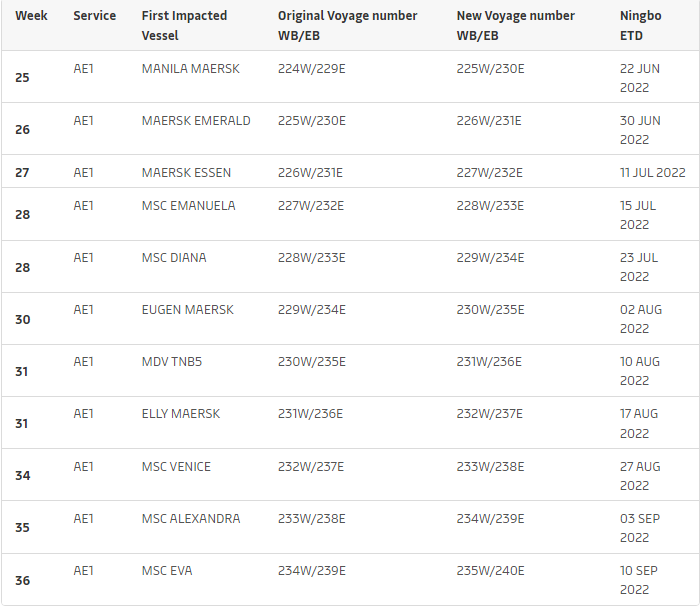Select the ELLY MAERSK vessel cell
700x611 pixels.
(x=181, y=414)
